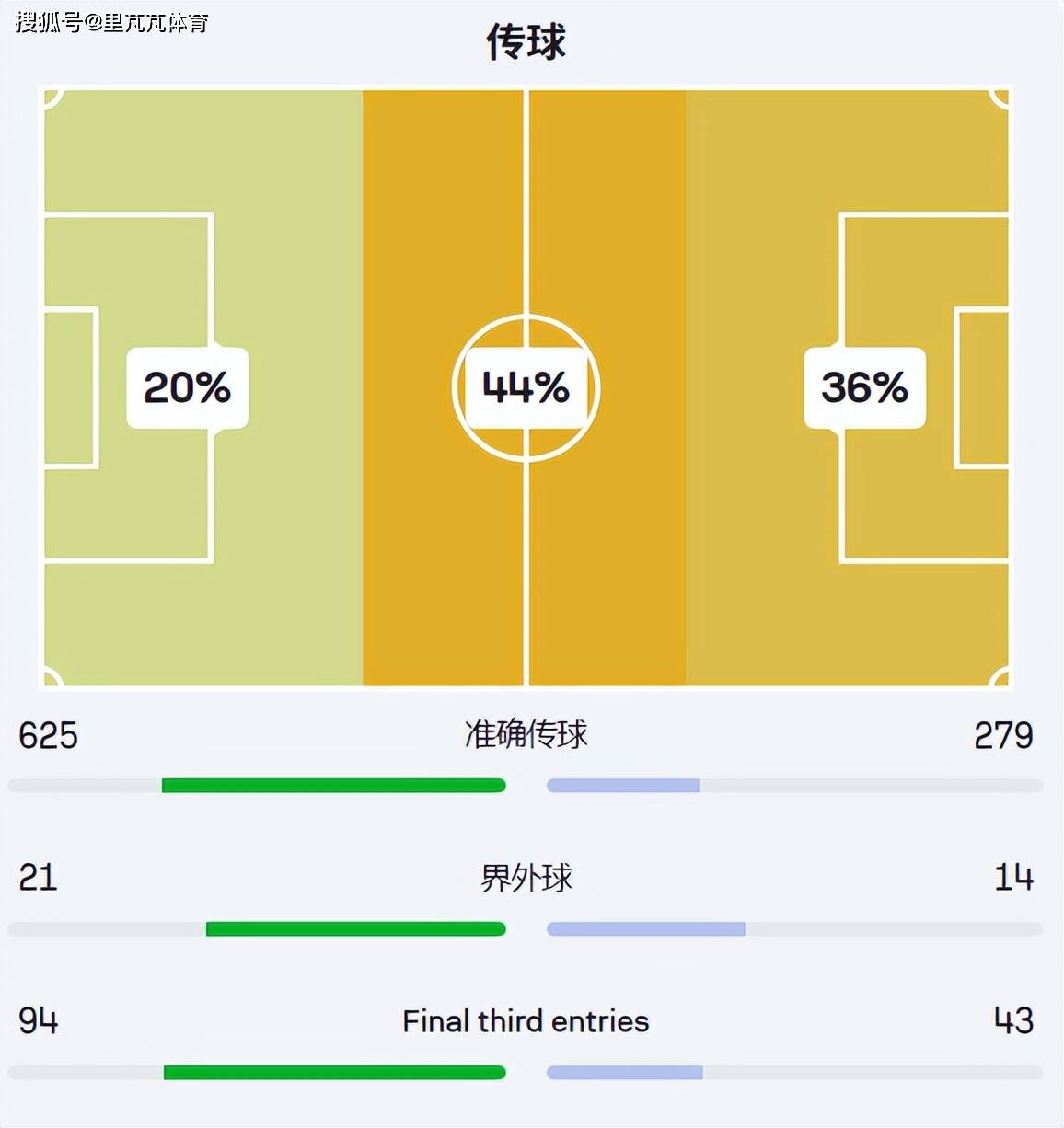Click the blue bar for 14 throw-ins
The width and height of the screenshot is (1064, 1128).
tap(646, 929)
